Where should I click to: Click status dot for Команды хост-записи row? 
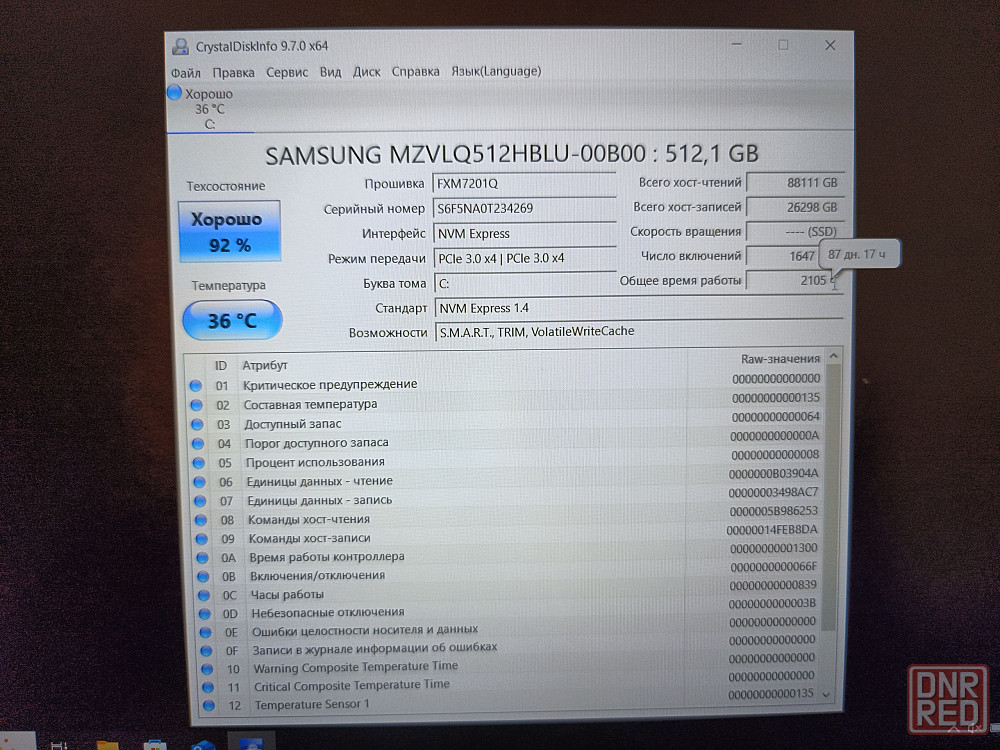coord(202,539)
